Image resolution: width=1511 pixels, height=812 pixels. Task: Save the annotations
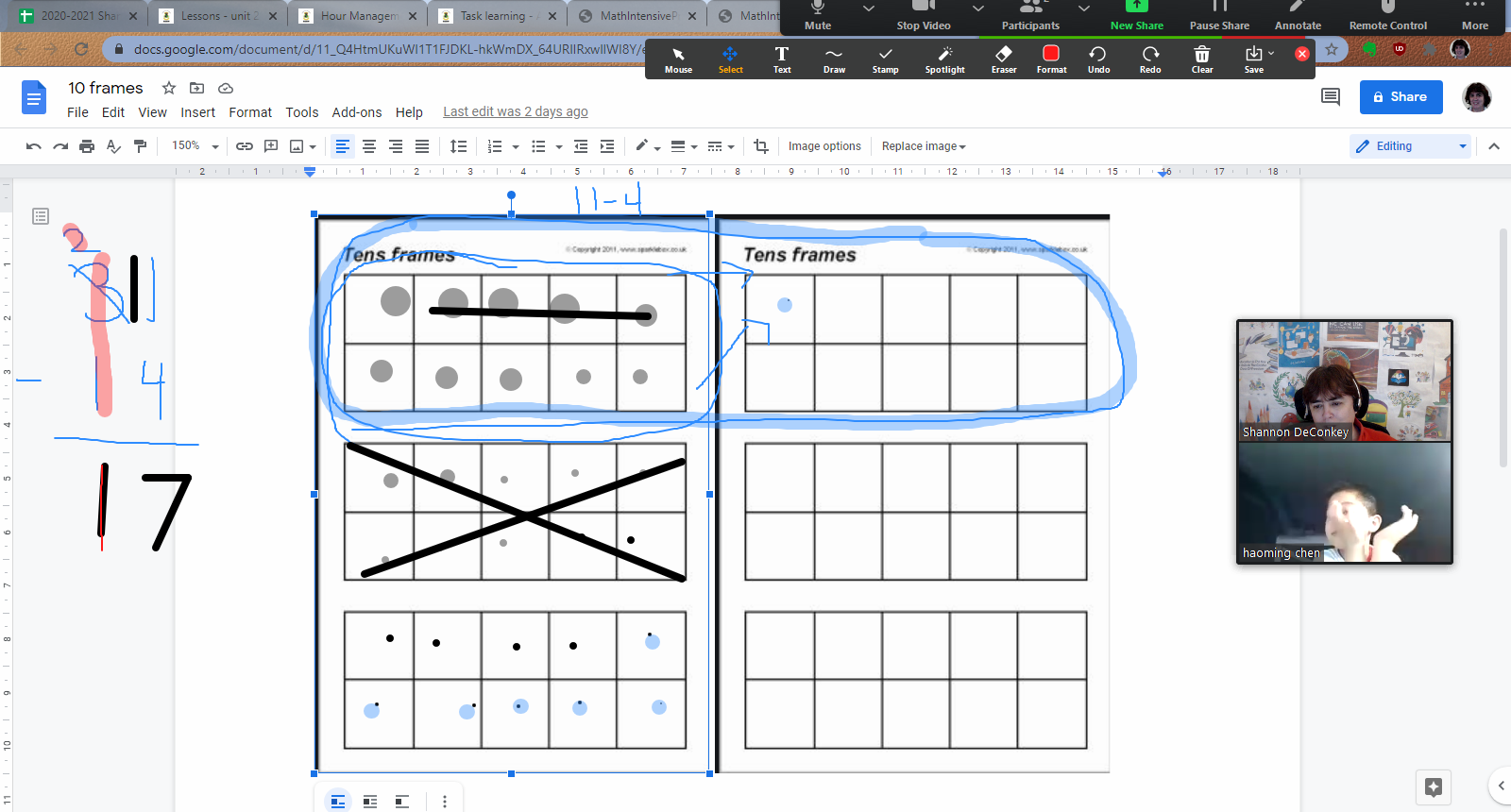1253,59
